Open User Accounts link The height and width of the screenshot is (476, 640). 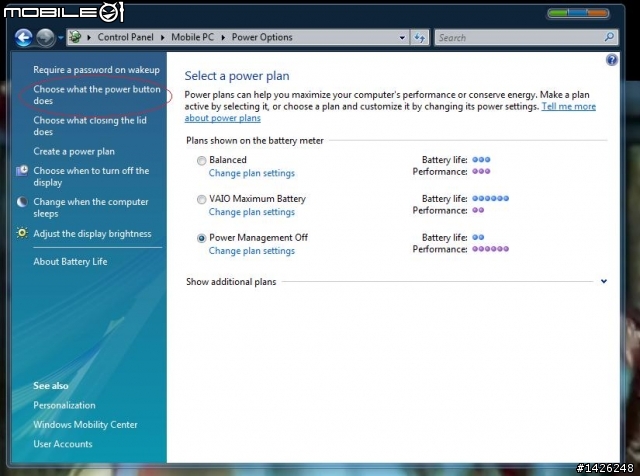coord(63,444)
